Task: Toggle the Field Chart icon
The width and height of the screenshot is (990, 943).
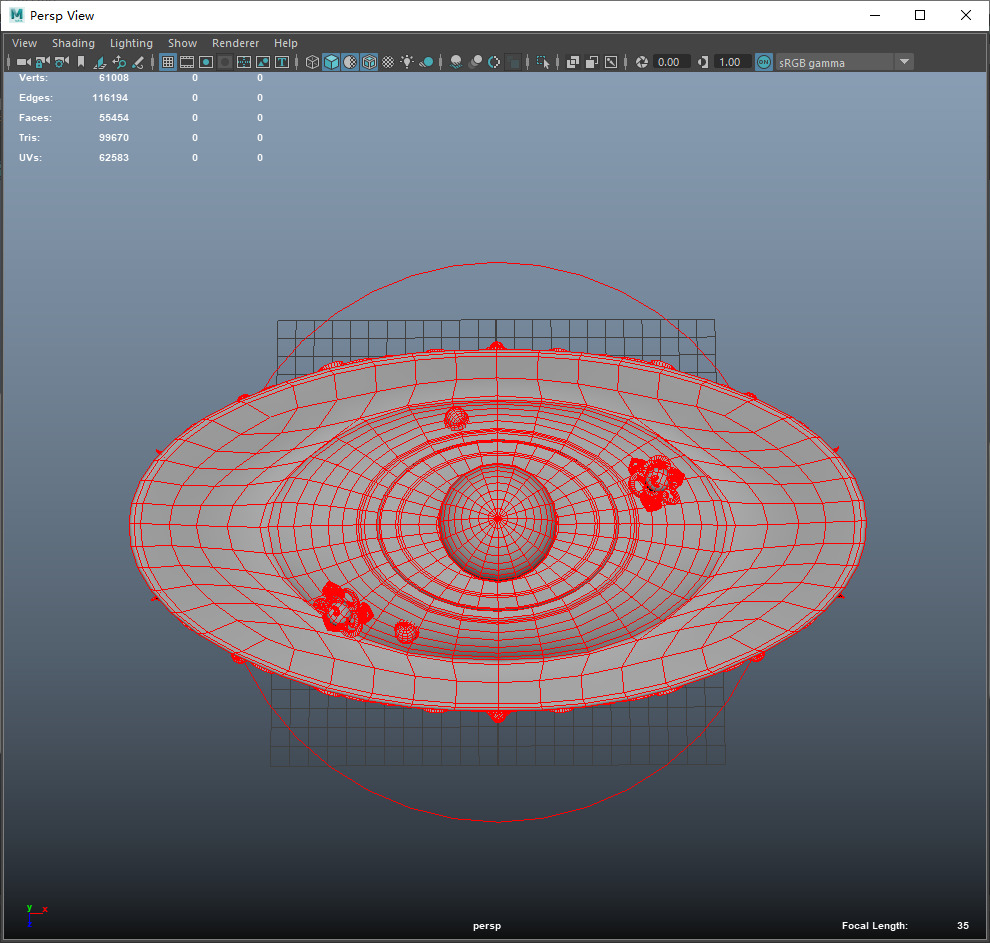Action: point(244,62)
